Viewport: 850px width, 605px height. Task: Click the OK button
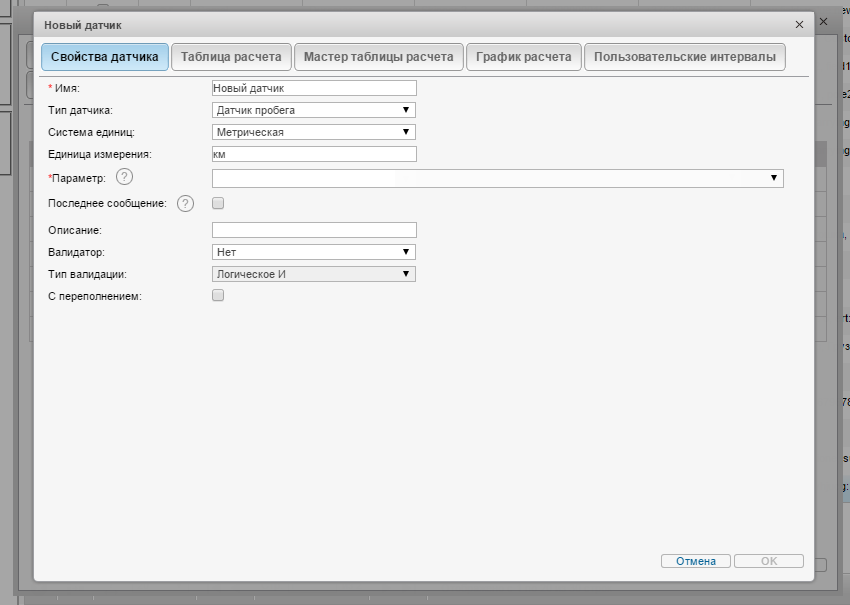pyautogui.click(x=768, y=561)
